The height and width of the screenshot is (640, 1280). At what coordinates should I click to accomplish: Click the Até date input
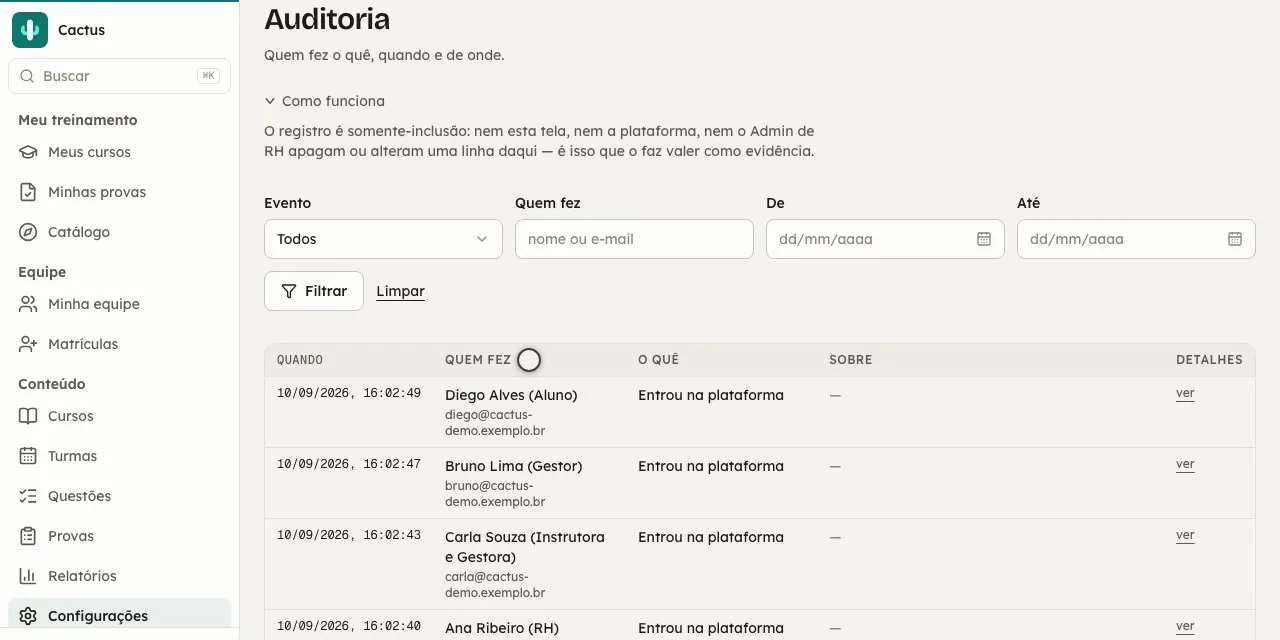coord(1136,239)
